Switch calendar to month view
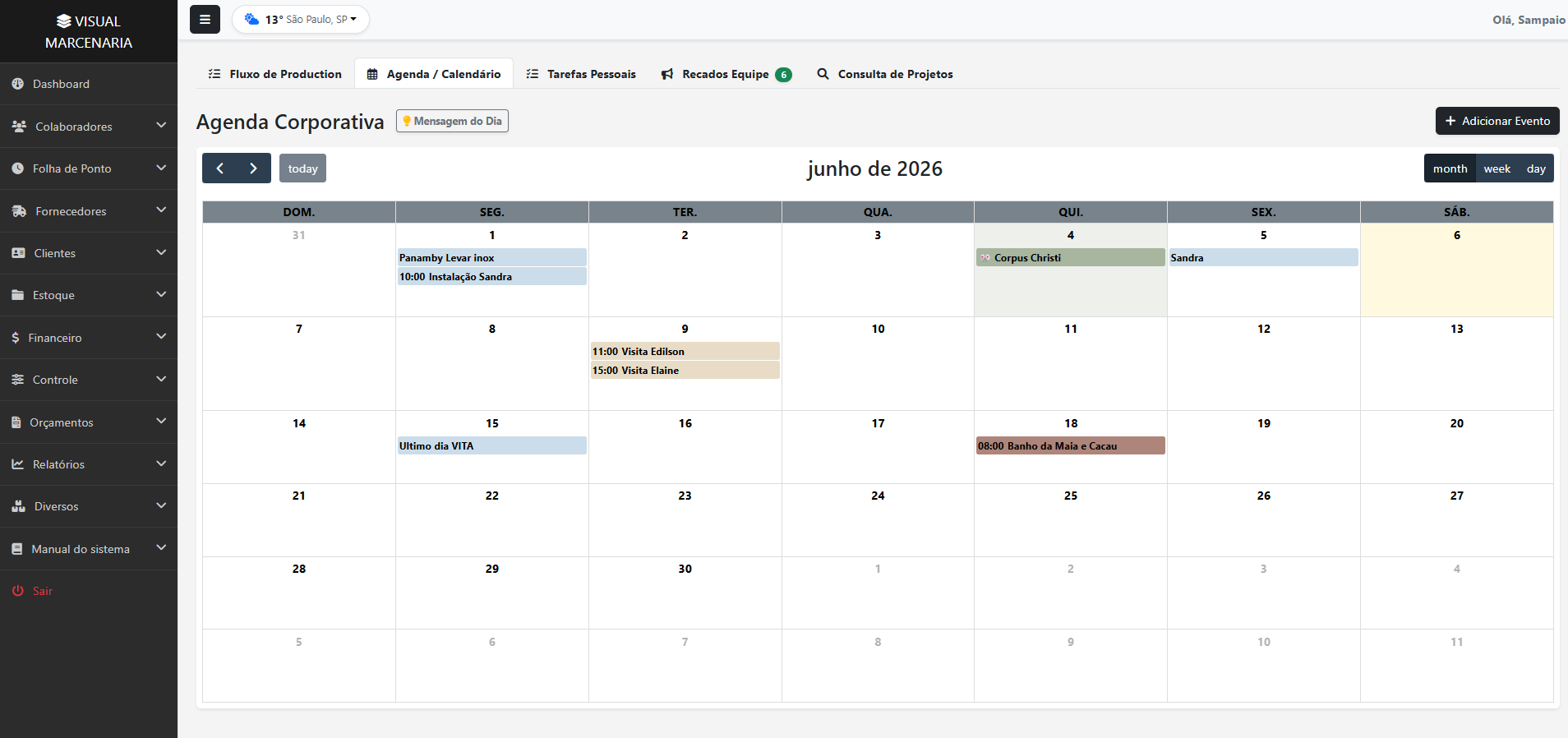The width and height of the screenshot is (1568, 738). pyautogui.click(x=1450, y=168)
